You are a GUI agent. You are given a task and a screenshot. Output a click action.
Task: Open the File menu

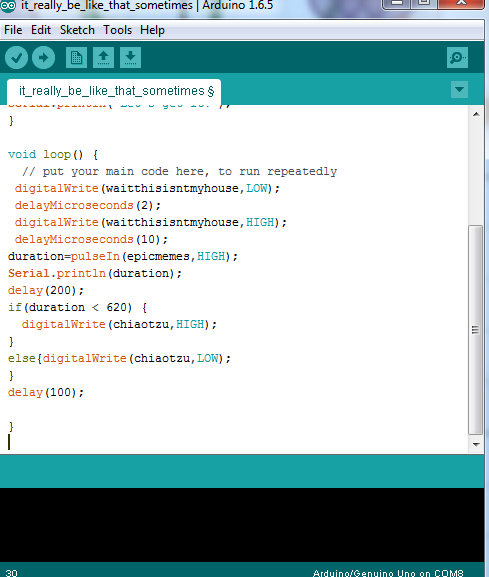click(13, 30)
